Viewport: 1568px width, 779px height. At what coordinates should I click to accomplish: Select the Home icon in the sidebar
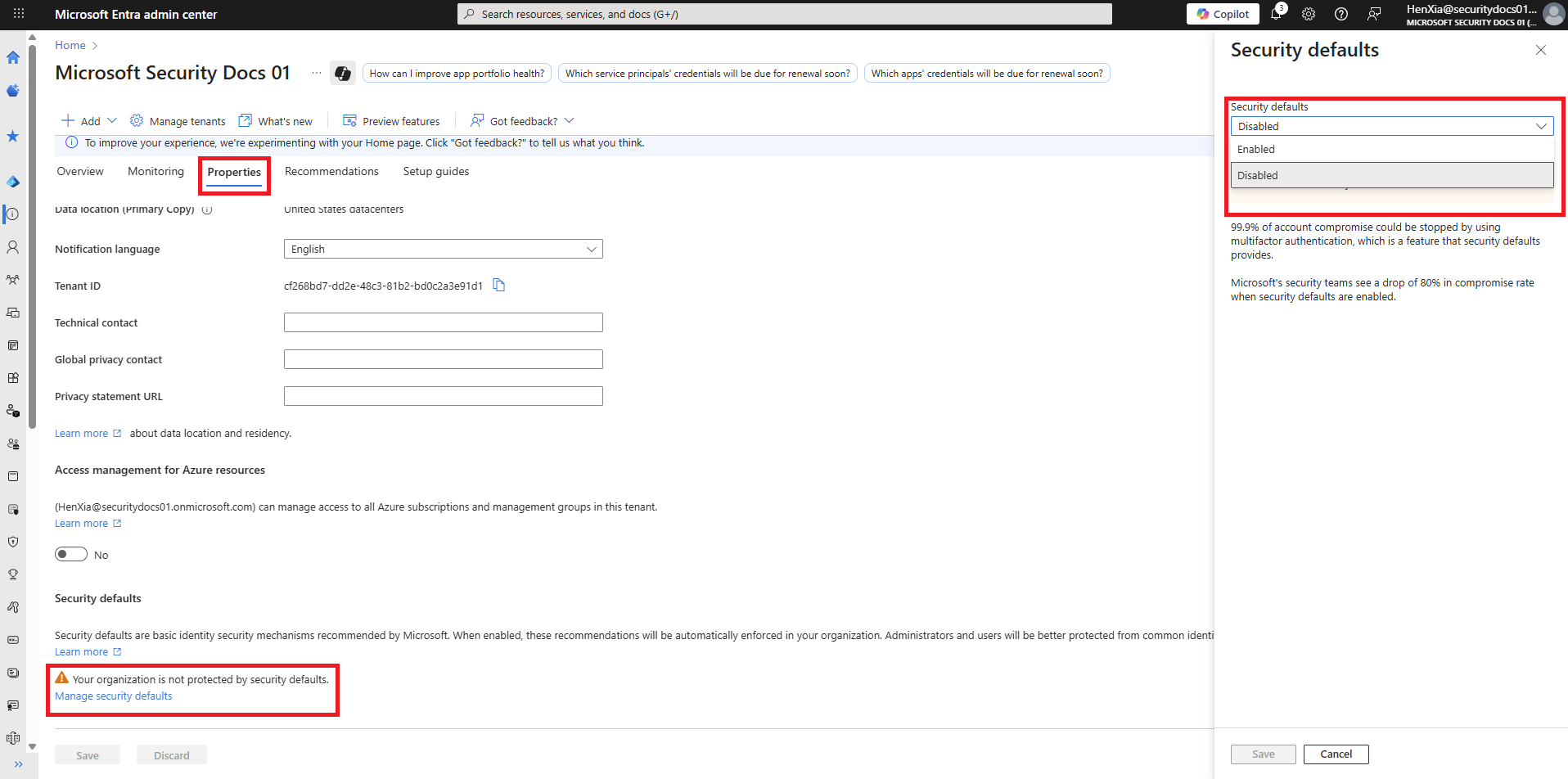pyautogui.click(x=13, y=57)
